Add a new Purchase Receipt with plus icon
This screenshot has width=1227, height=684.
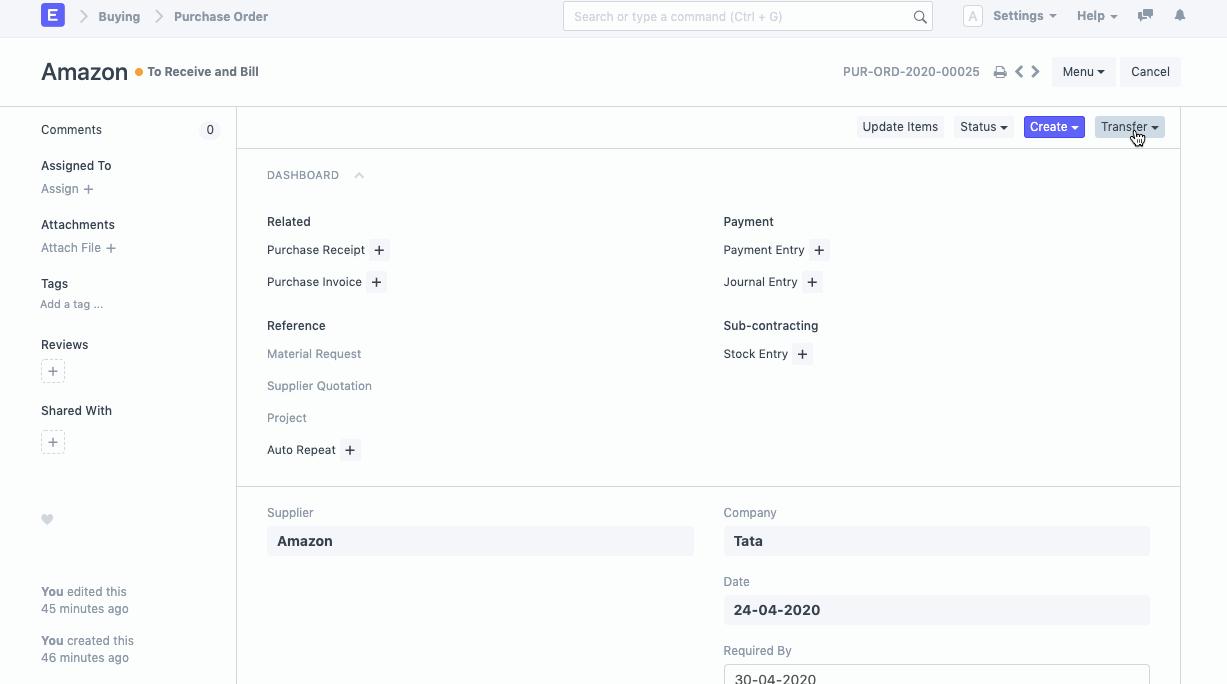[x=379, y=250]
